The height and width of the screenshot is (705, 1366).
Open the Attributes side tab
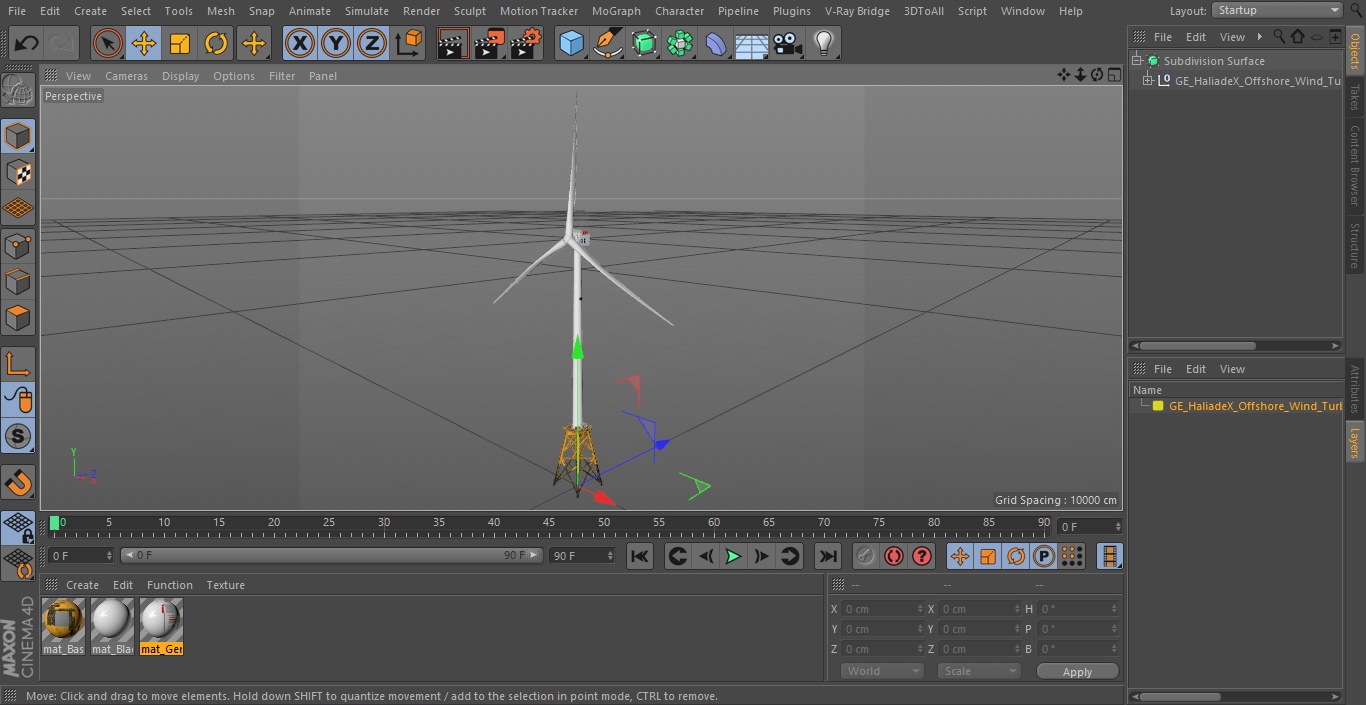coord(1355,390)
